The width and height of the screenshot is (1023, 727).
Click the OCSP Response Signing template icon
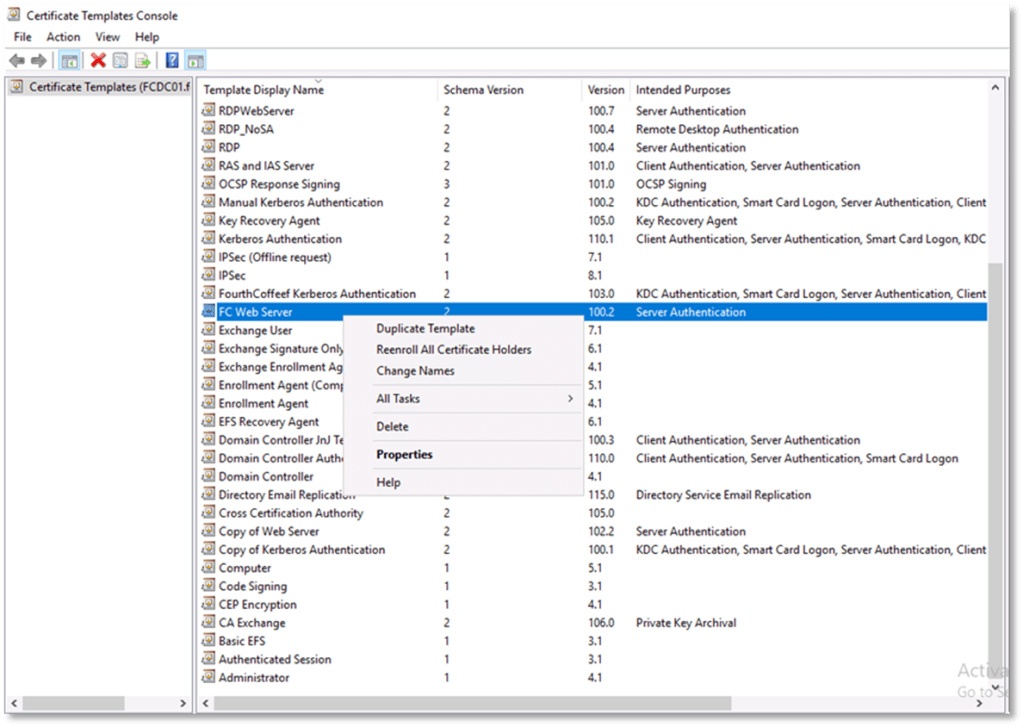point(209,184)
